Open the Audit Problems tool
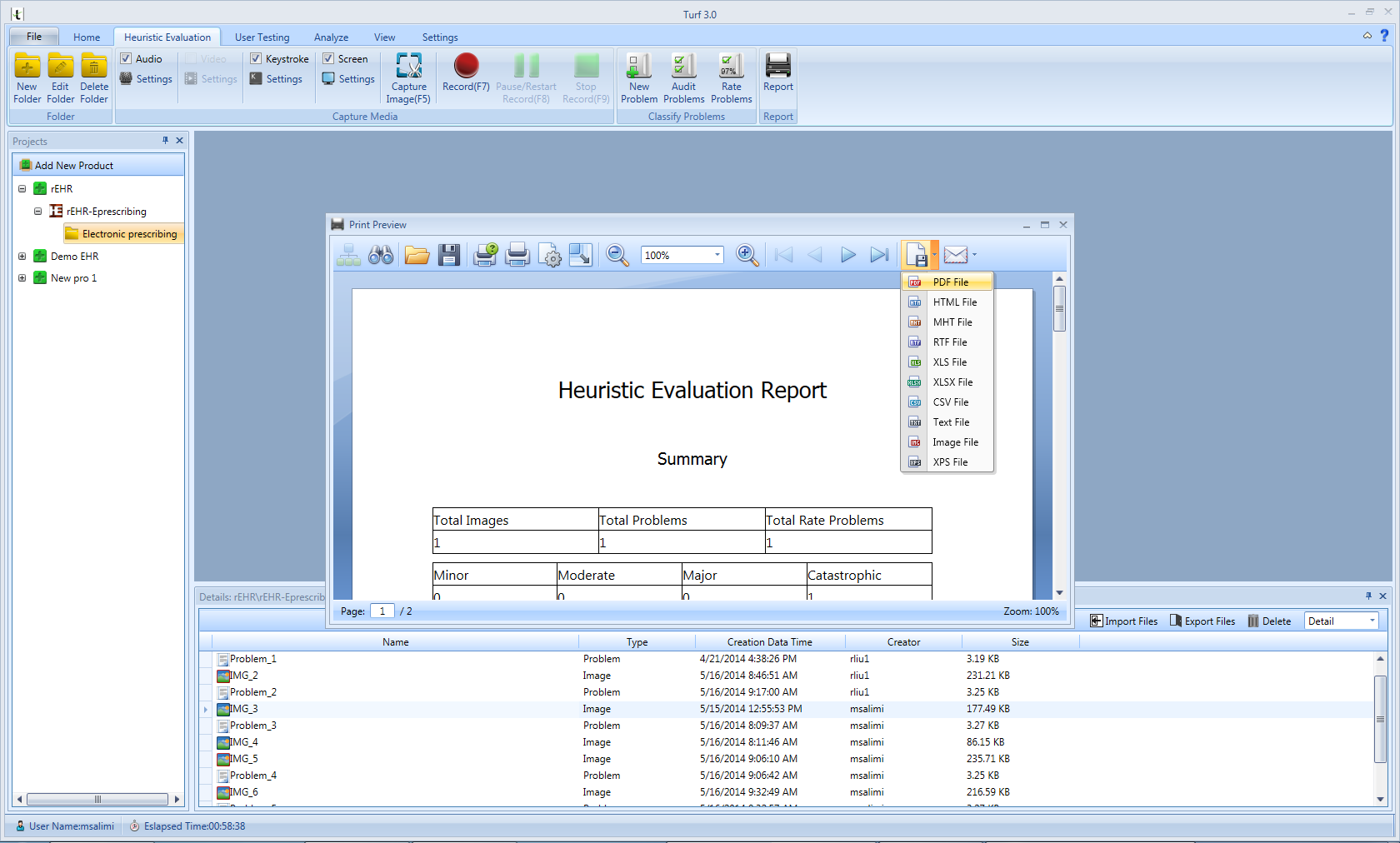Image resolution: width=1400 pixels, height=843 pixels. [x=683, y=66]
